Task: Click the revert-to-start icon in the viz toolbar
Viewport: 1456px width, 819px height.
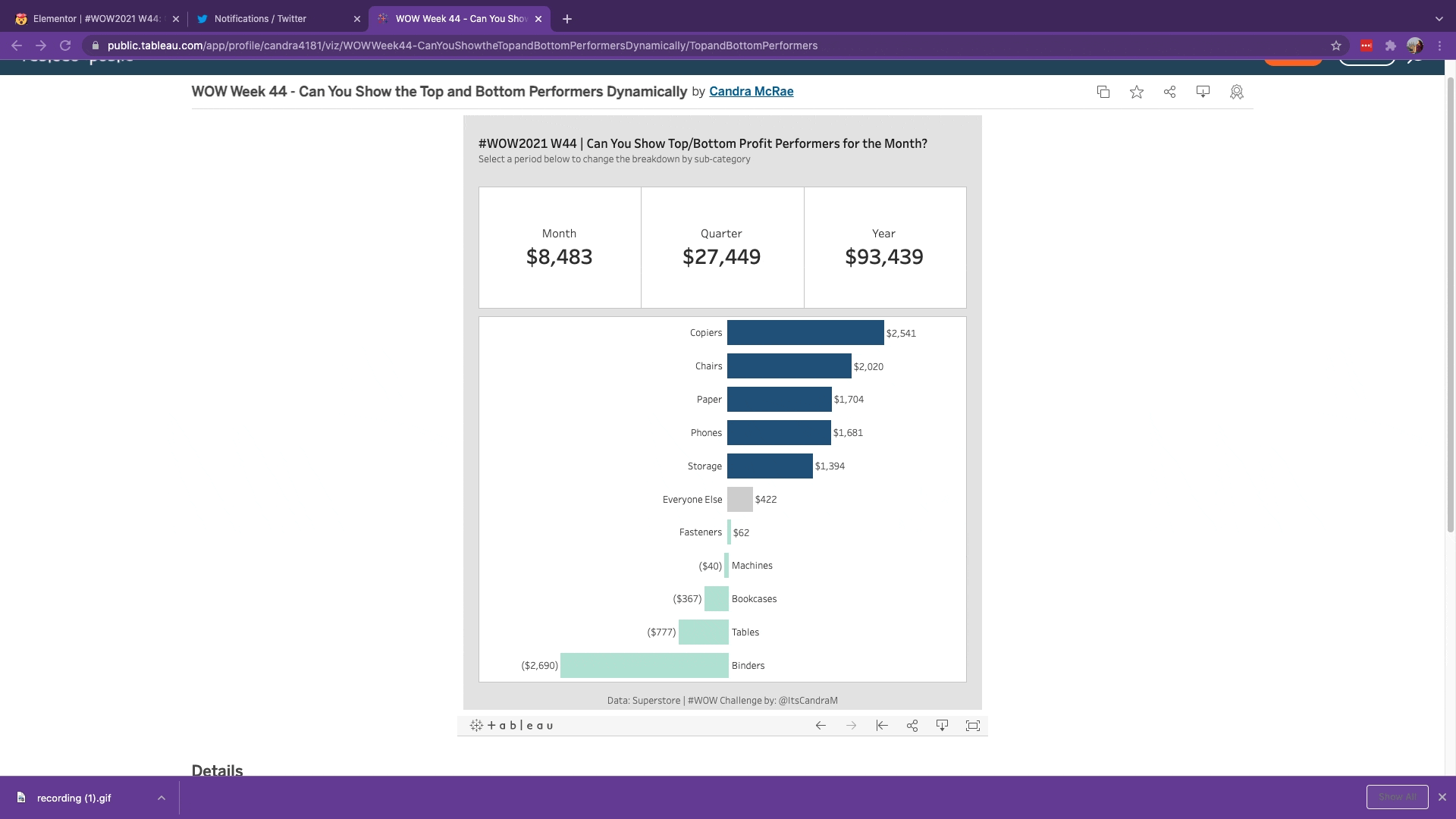Action: 881,726
